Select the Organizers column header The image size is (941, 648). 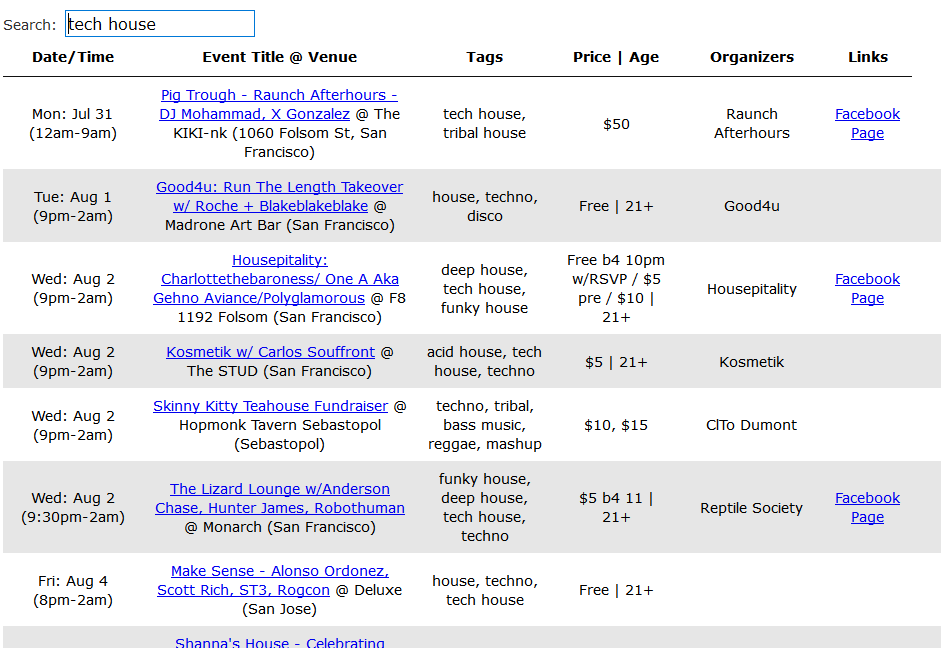(751, 57)
